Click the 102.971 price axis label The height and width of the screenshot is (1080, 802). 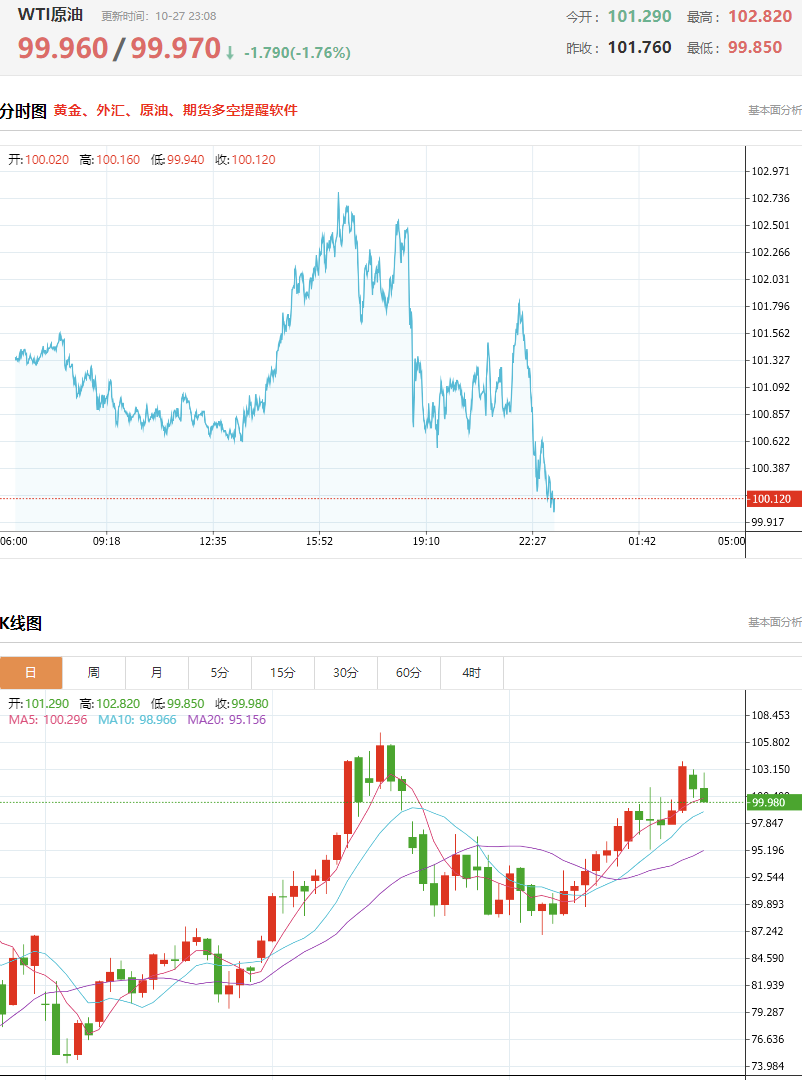coord(770,172)
